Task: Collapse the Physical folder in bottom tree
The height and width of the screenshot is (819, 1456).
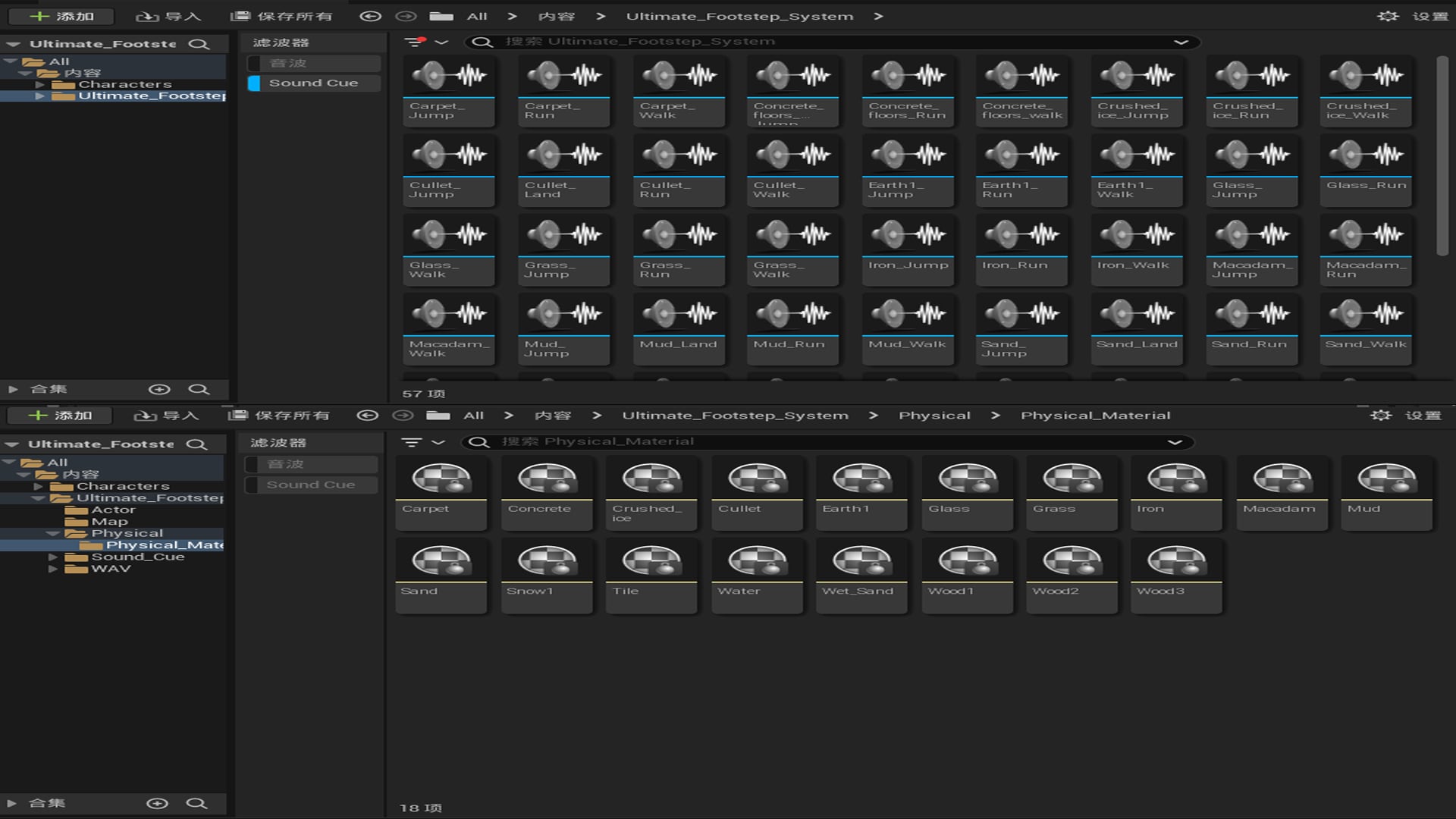Action: (x=53, y=533)
